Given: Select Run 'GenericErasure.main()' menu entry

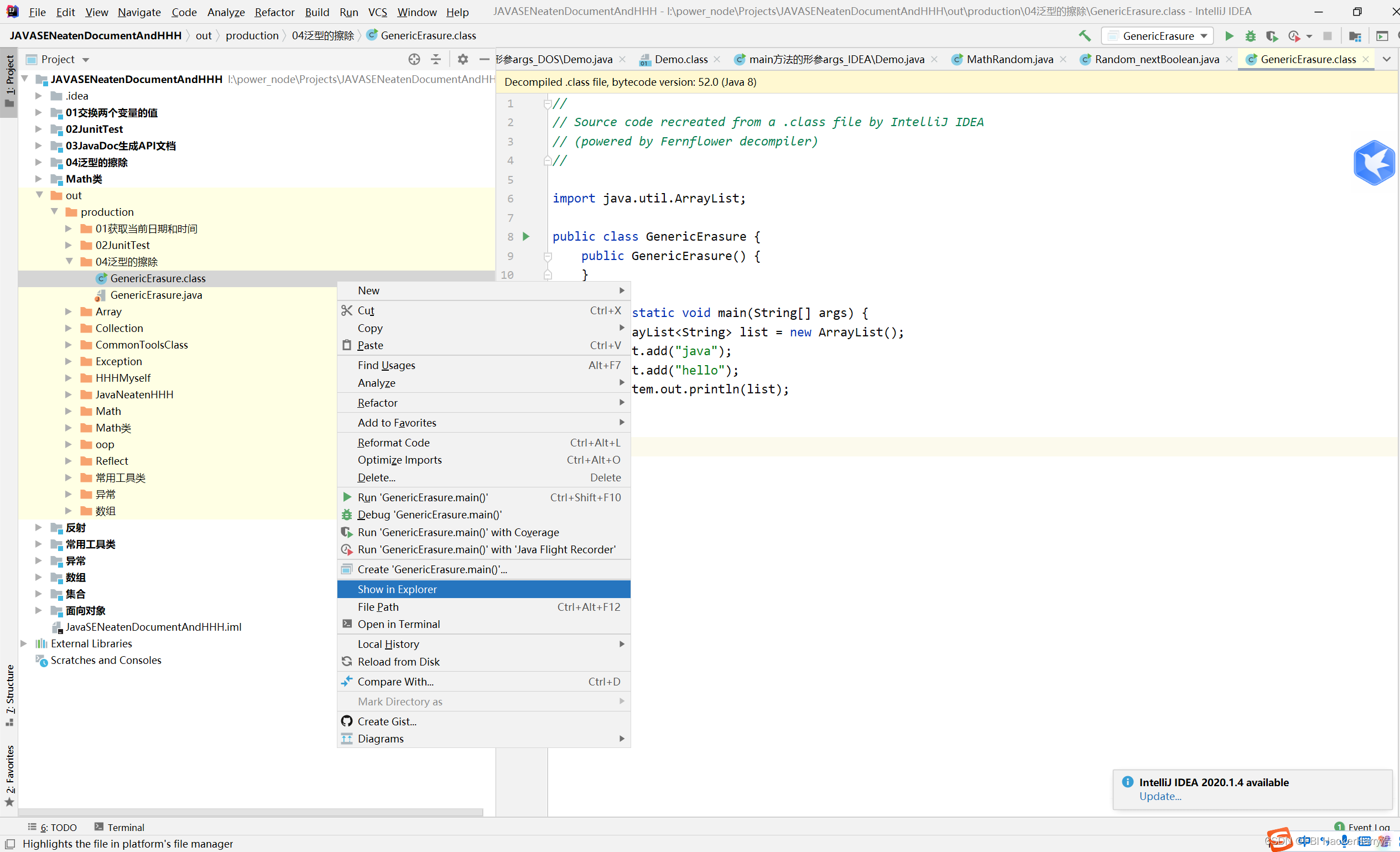Looking at the screenshot, I should (x=483, y=497).
